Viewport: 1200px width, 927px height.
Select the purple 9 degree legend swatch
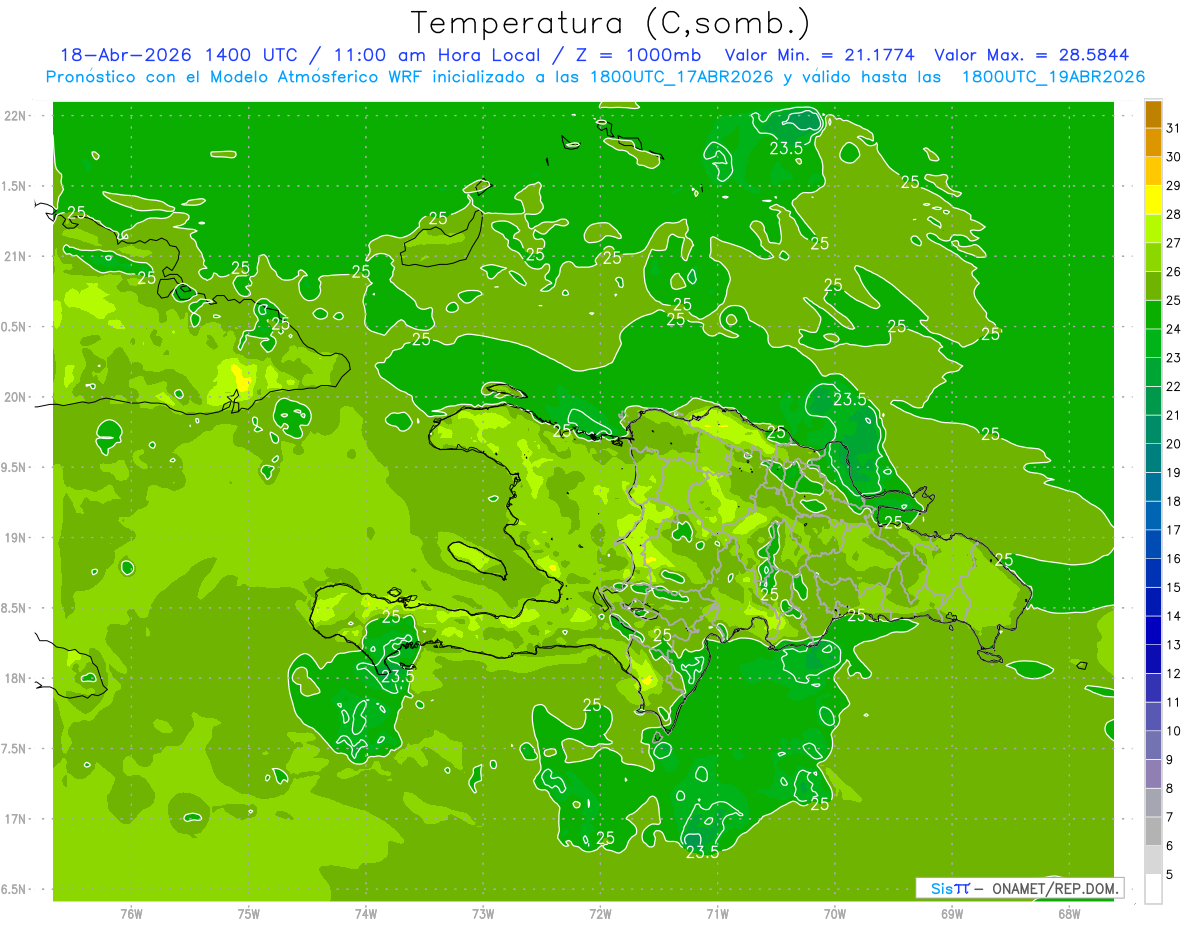pos(1153,746)
